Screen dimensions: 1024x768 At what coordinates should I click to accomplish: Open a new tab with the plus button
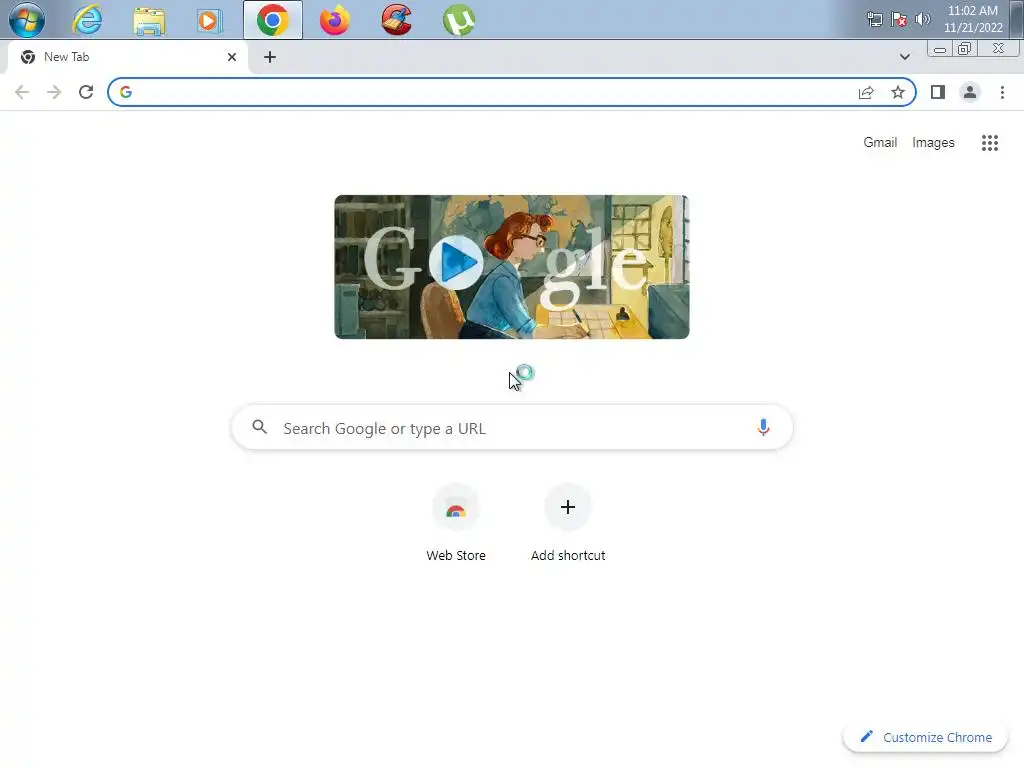click(x=270, y=57)
